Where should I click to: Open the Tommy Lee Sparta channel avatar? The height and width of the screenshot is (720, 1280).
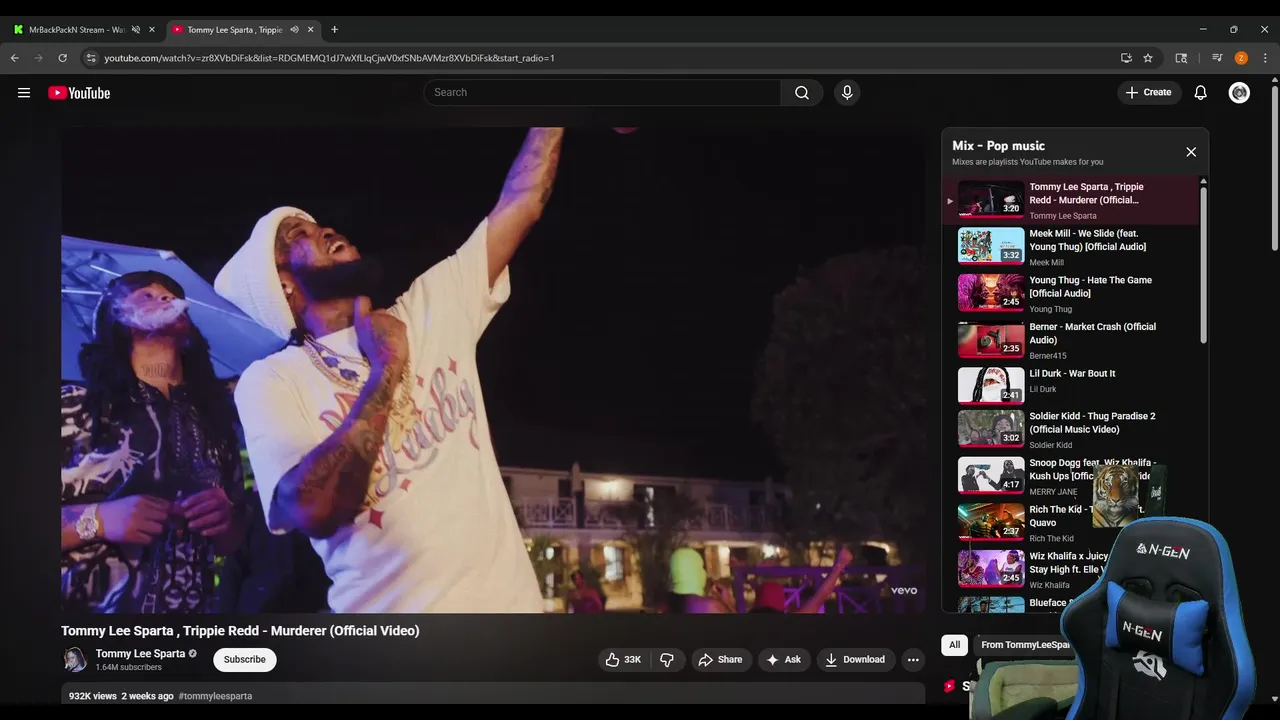(x=75, y=660)
